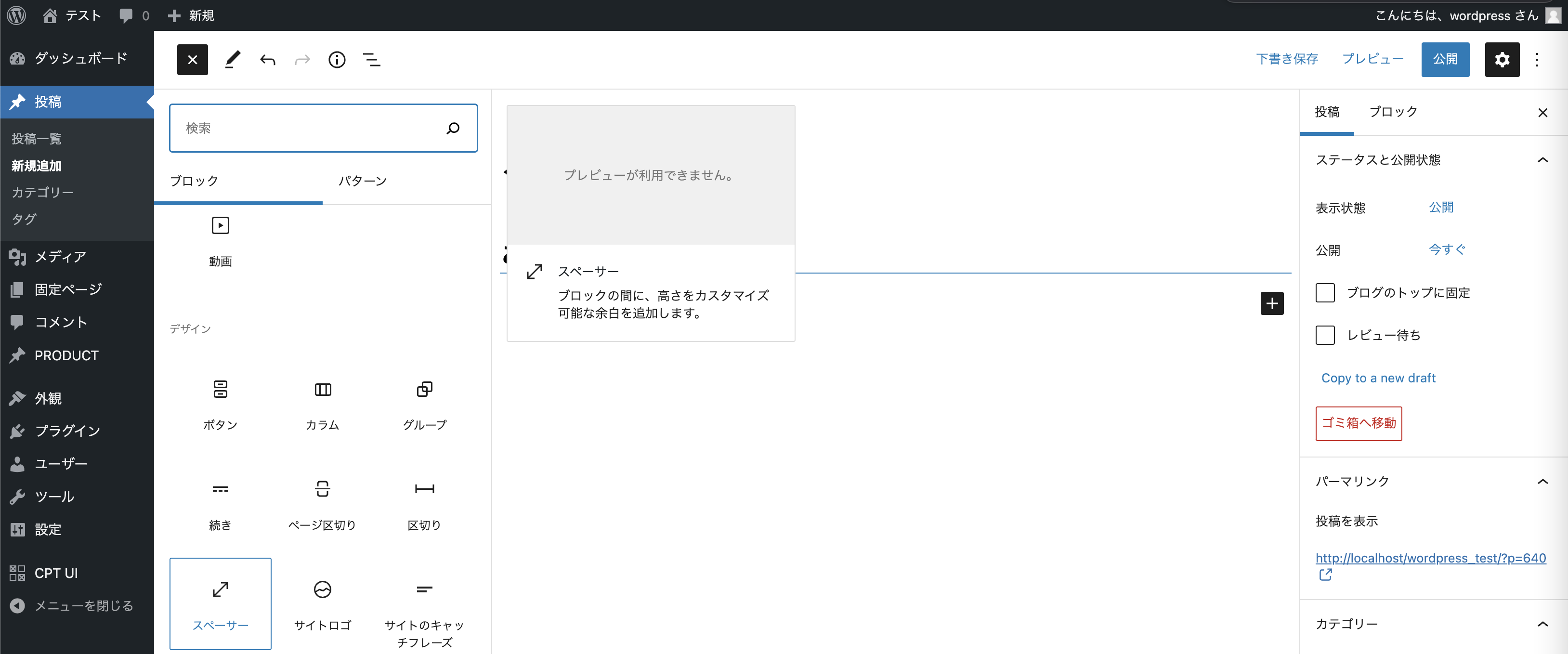Go to 投稿一覧 posts list
The width and height of the screenshot is (1568, 654).
pos(37,139)
